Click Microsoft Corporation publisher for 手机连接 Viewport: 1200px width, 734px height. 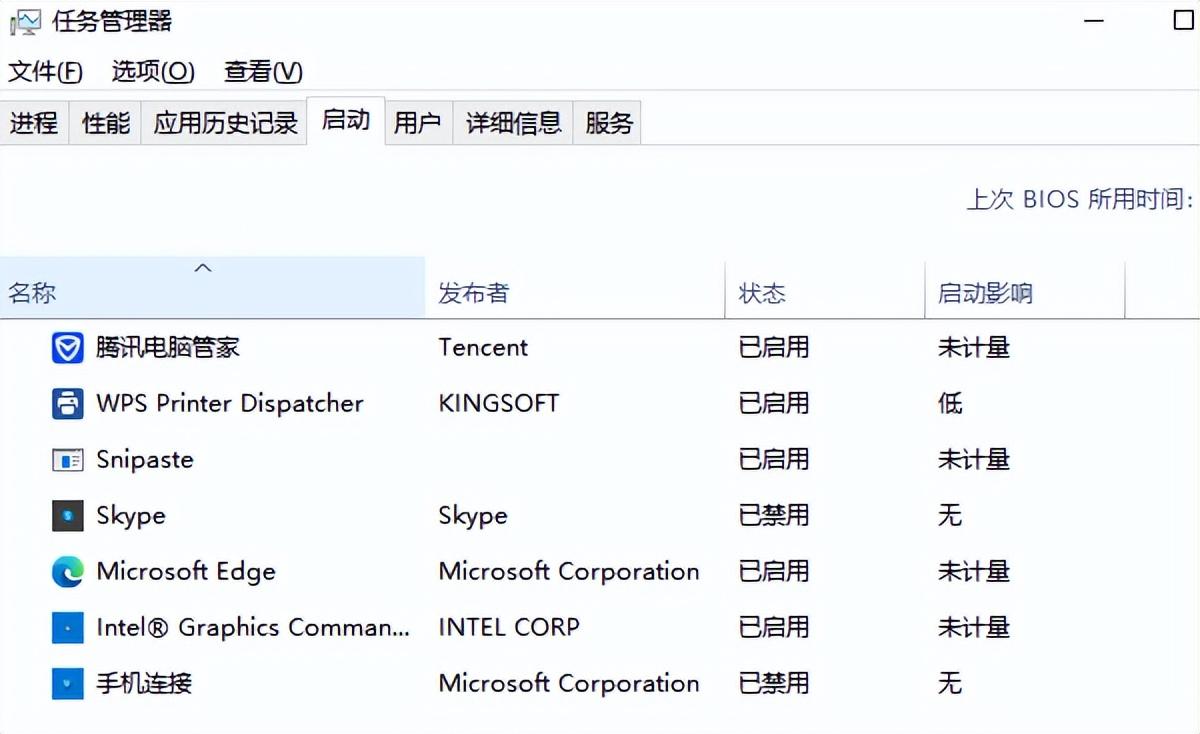click(569, 684)
